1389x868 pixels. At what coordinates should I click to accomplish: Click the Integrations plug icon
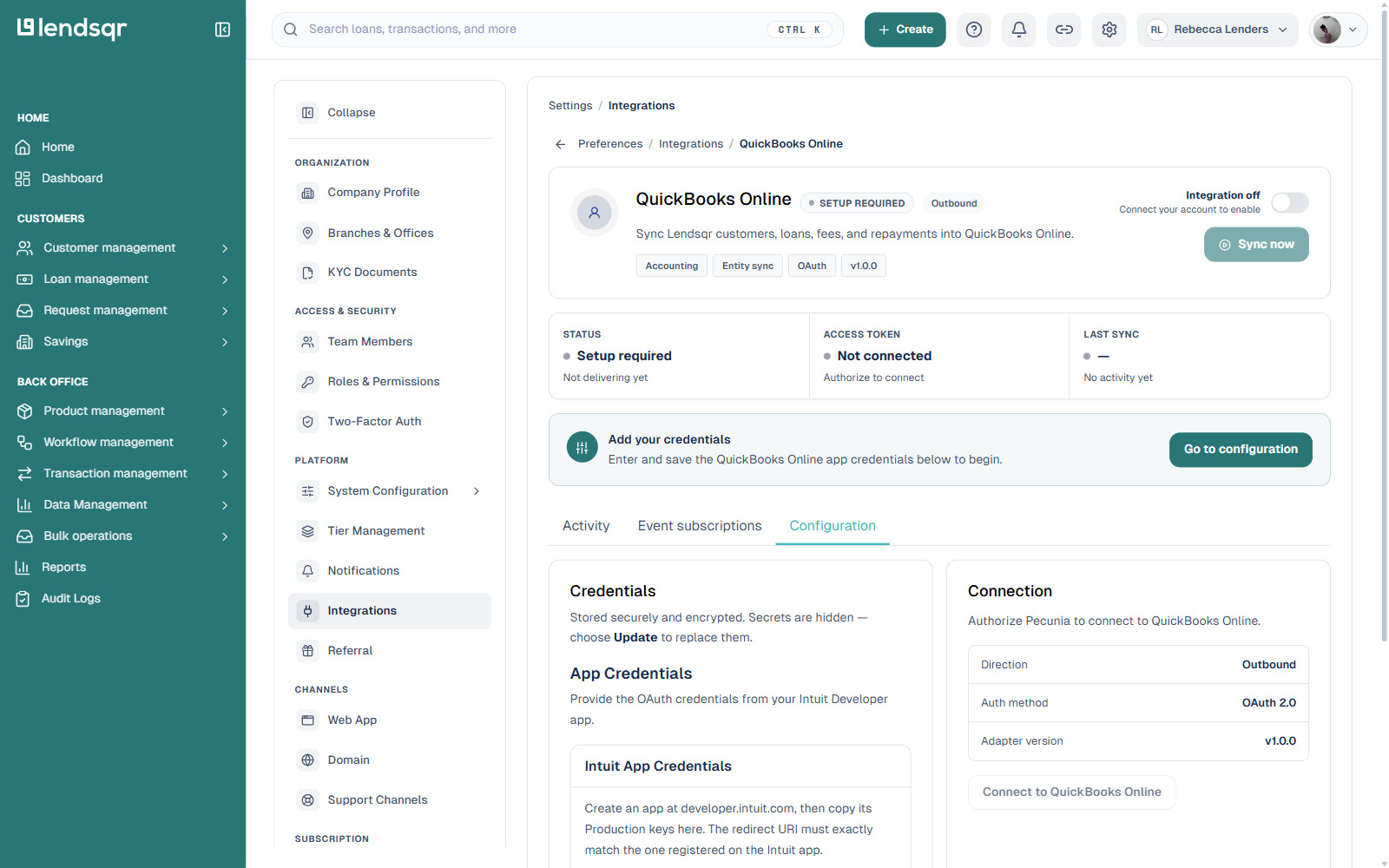pyautogui.click(x=308, y=611)
